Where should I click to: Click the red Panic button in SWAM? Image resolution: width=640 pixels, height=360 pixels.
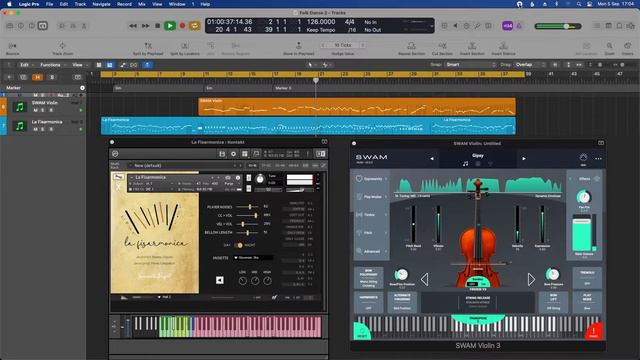594,331
